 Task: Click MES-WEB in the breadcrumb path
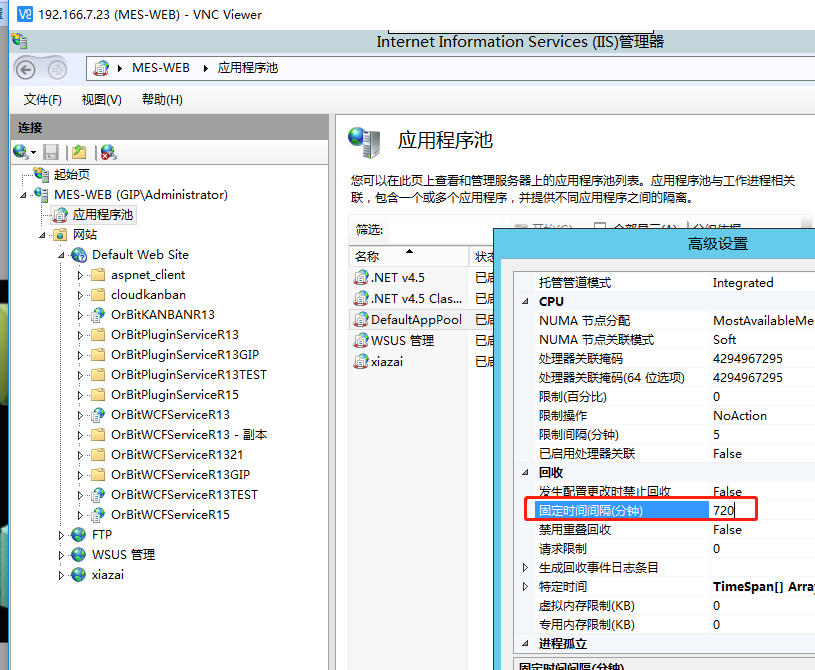click(x=161, y=68)
